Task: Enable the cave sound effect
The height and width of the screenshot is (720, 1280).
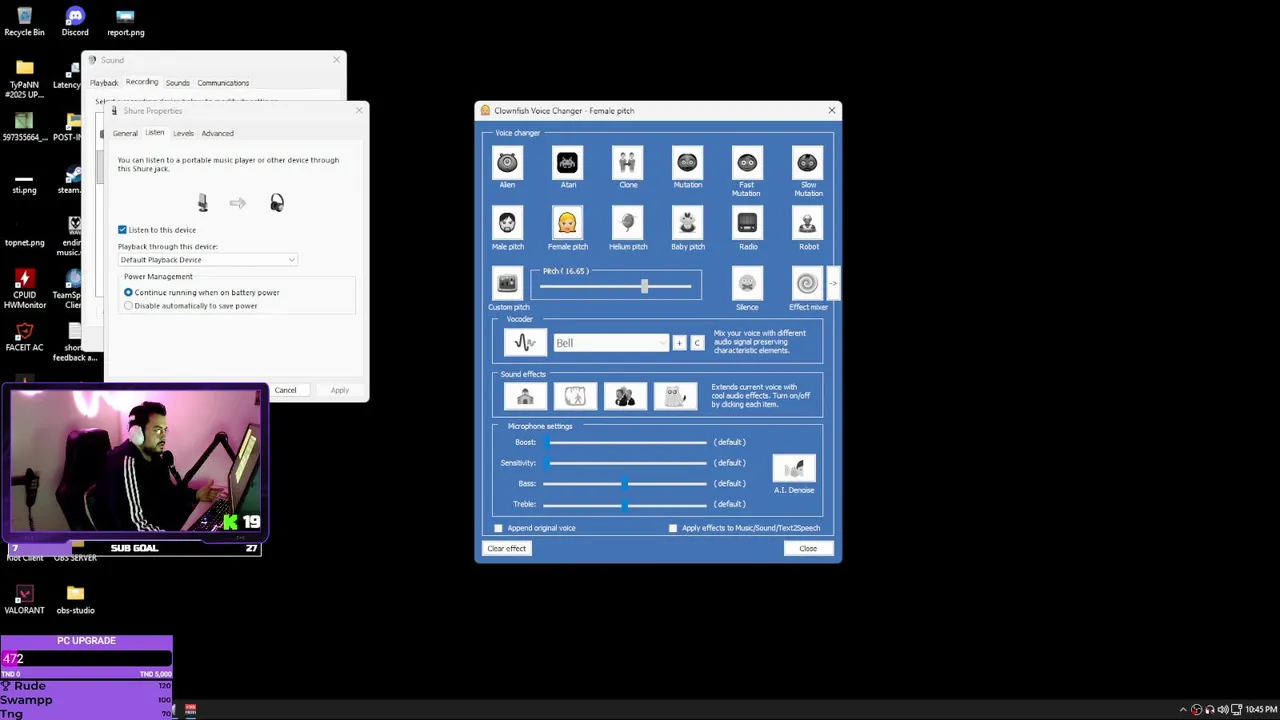Action: pos(575,396)
